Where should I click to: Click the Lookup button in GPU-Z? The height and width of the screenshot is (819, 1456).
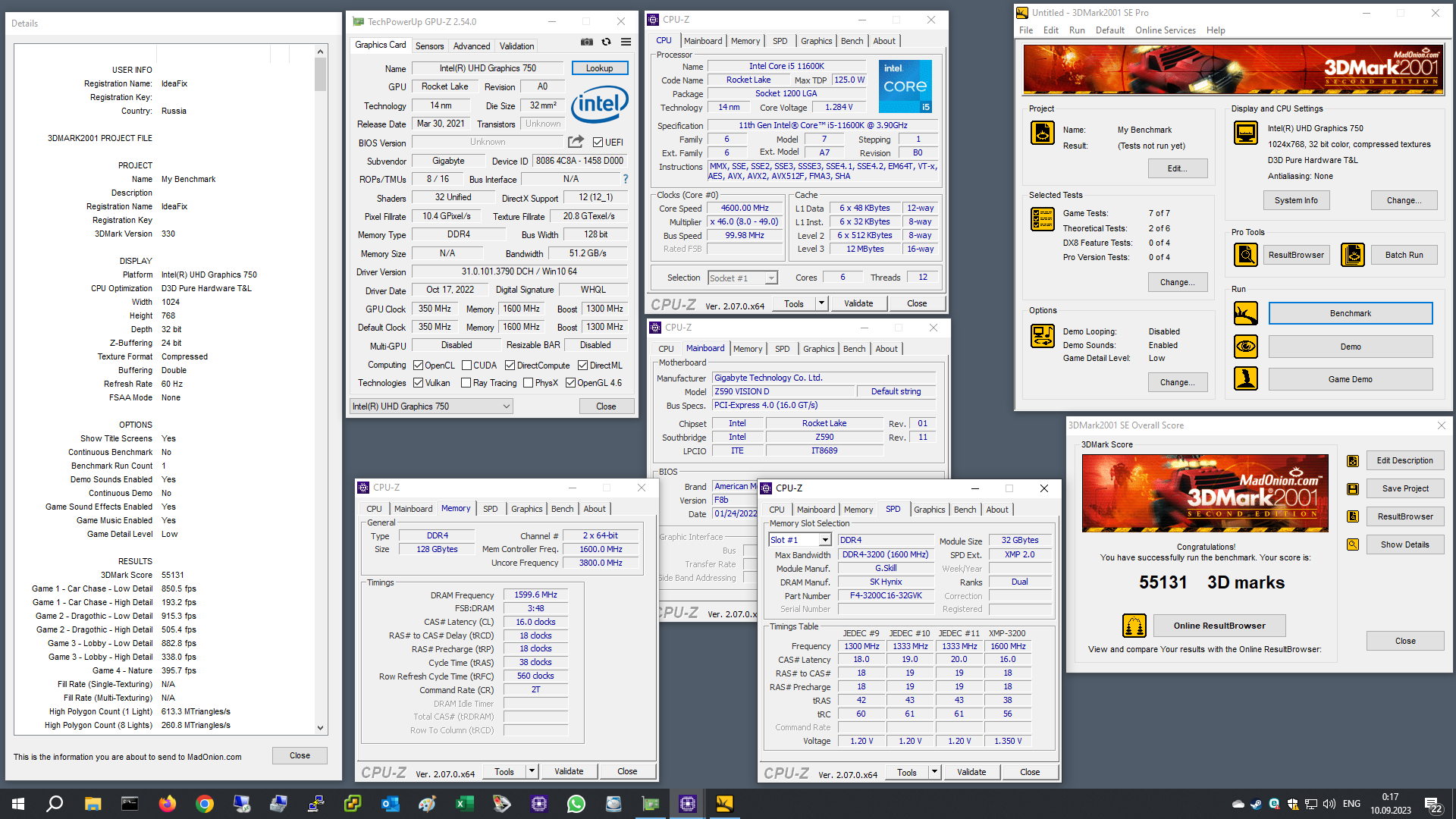[599, 68]
